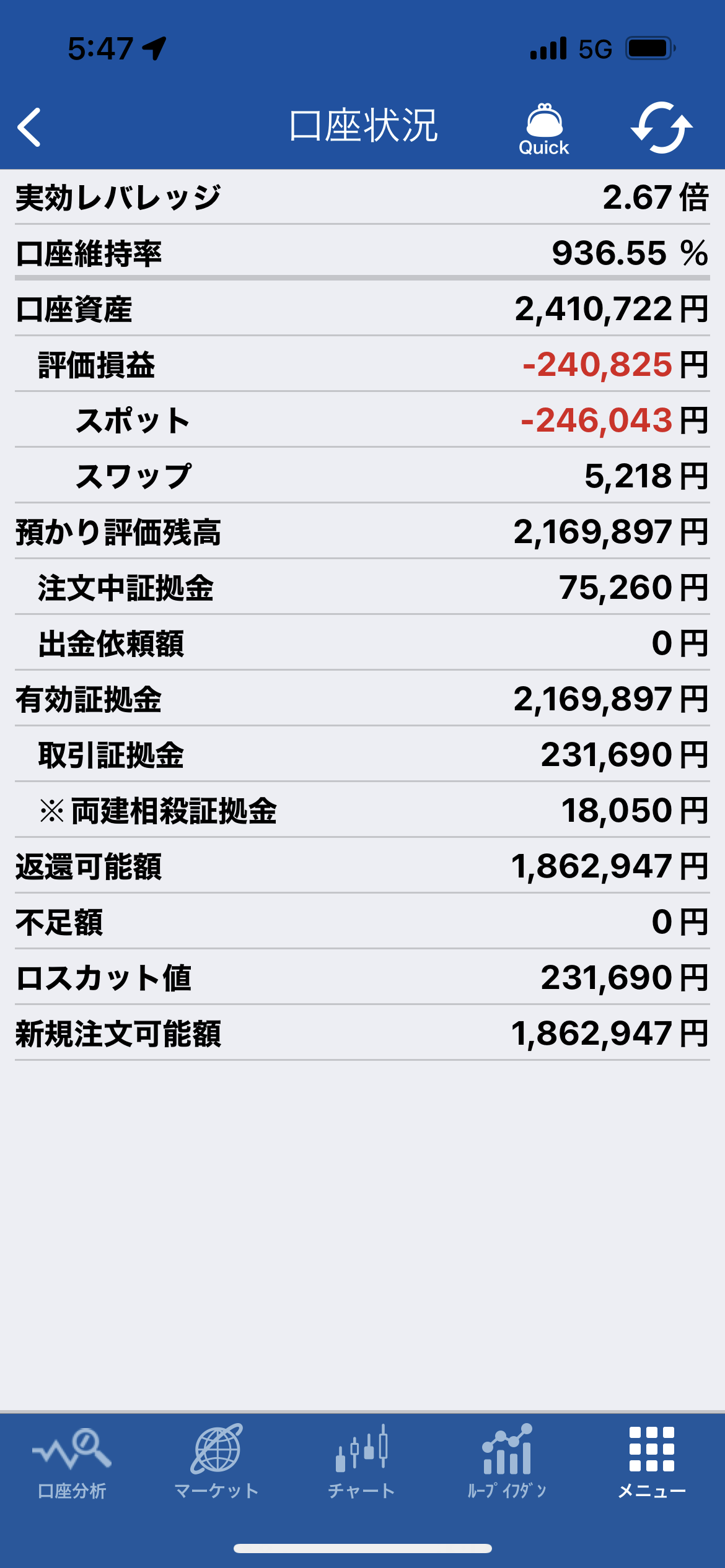Tap the 口座資産 amount row
Image resolution: width=725 pixels, height=1568 pixels.
click(x=362, y=309)
